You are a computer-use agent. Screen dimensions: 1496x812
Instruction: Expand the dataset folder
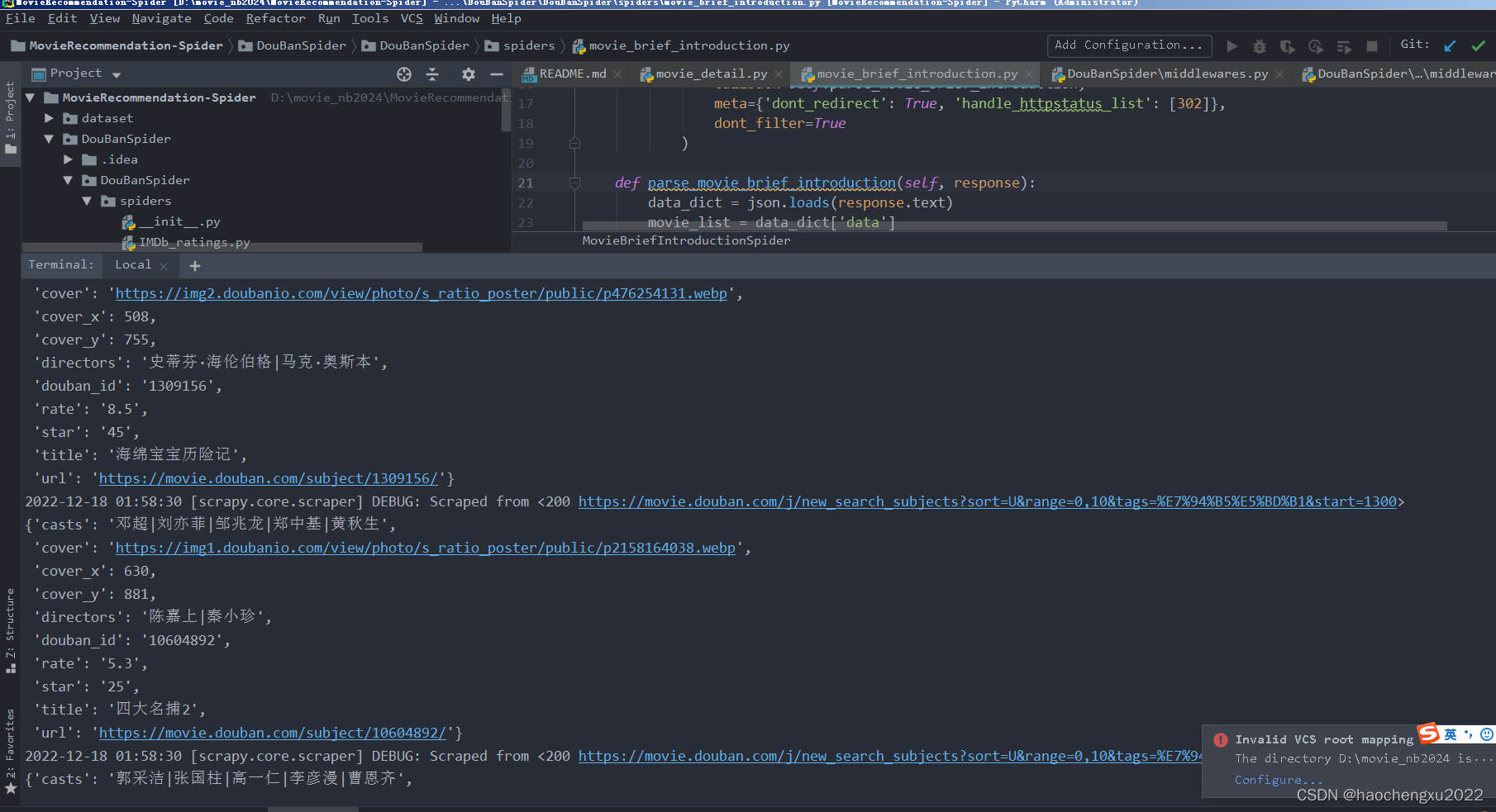tap(49, 118)
